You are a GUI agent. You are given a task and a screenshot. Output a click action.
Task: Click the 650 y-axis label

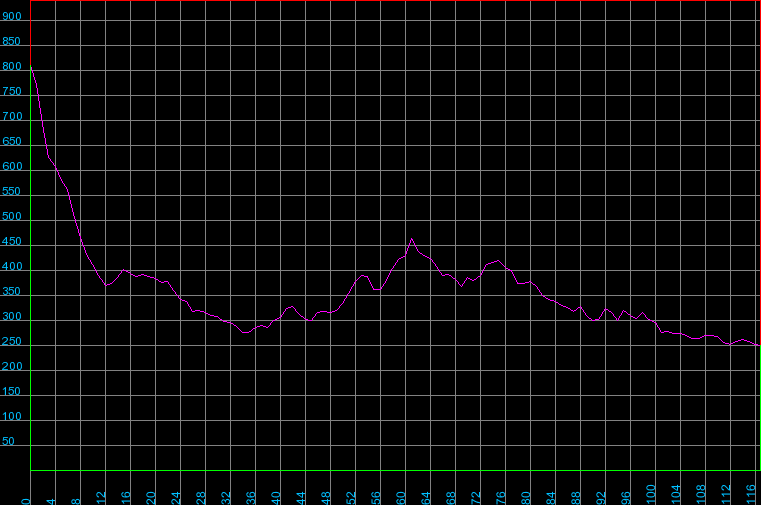(x=12, y=141)
